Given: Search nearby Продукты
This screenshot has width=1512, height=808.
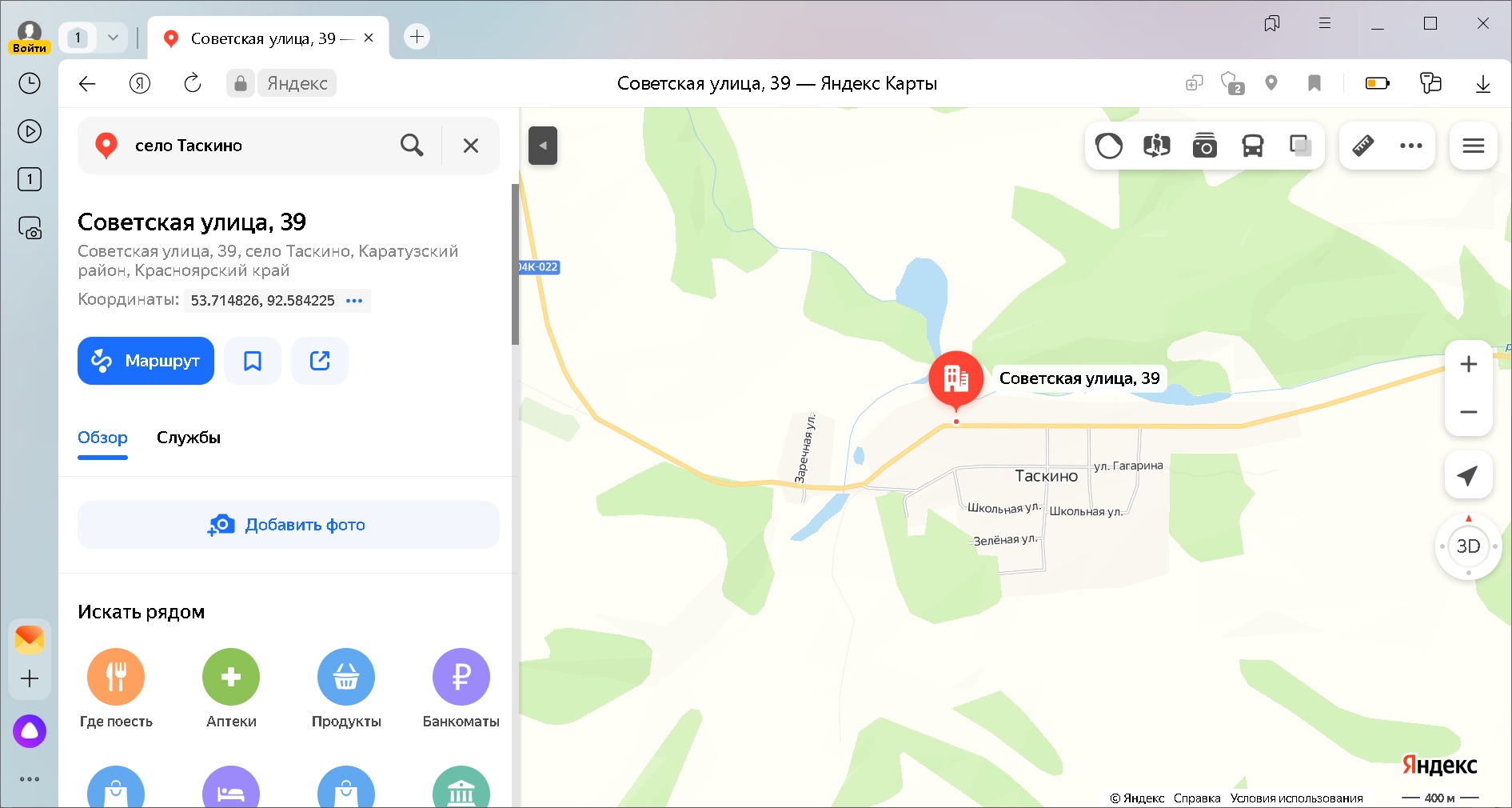Looking at the screenshot, I should point(346,689).
